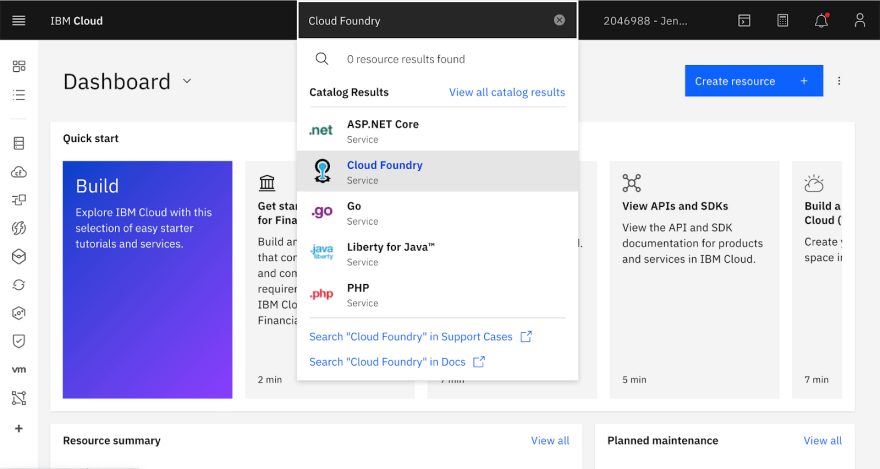Open Functions sidebar icon
Viewport: 880px width, 469px height.
point(19,228)
